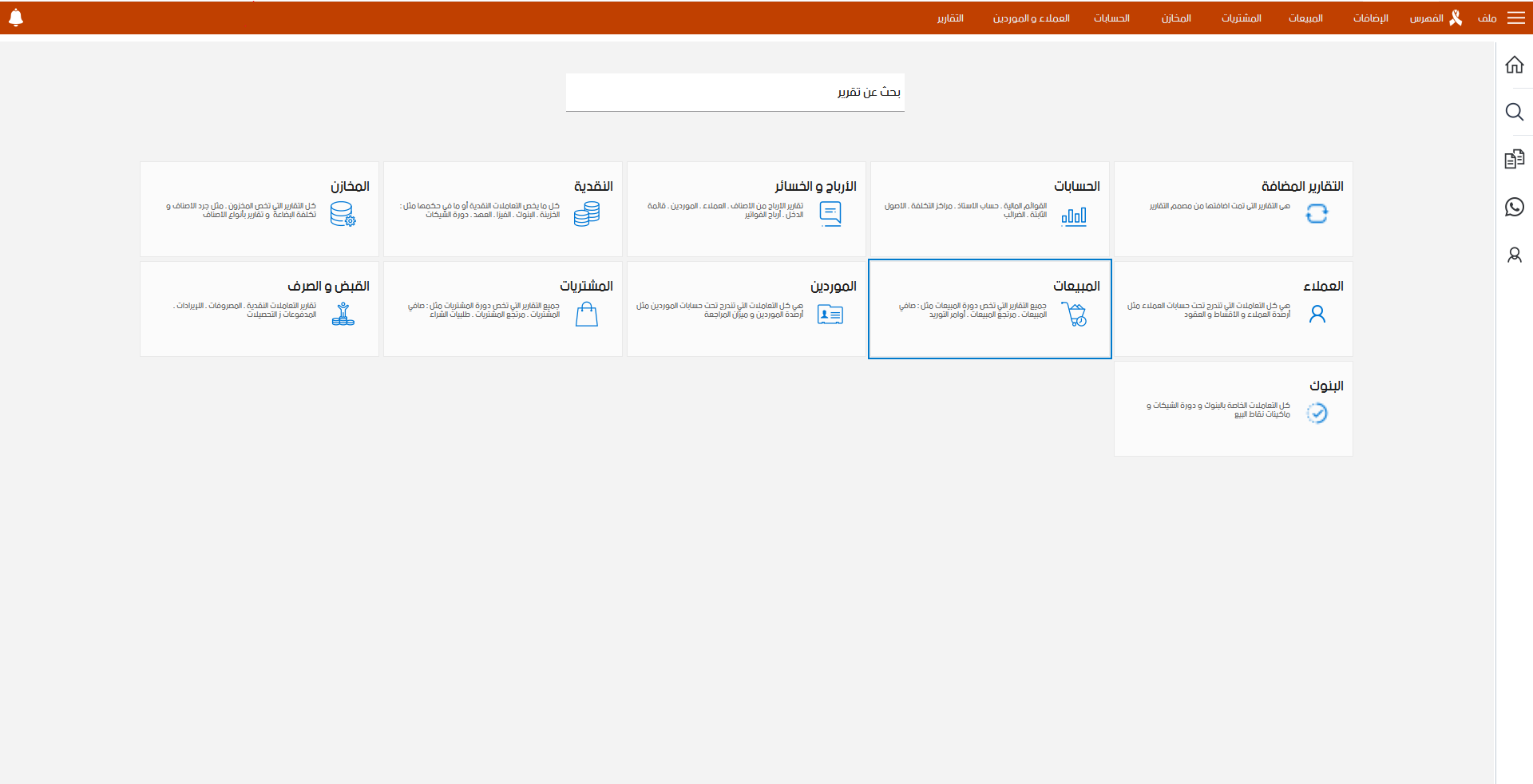Click the user profile sidebar icon

1514,255
